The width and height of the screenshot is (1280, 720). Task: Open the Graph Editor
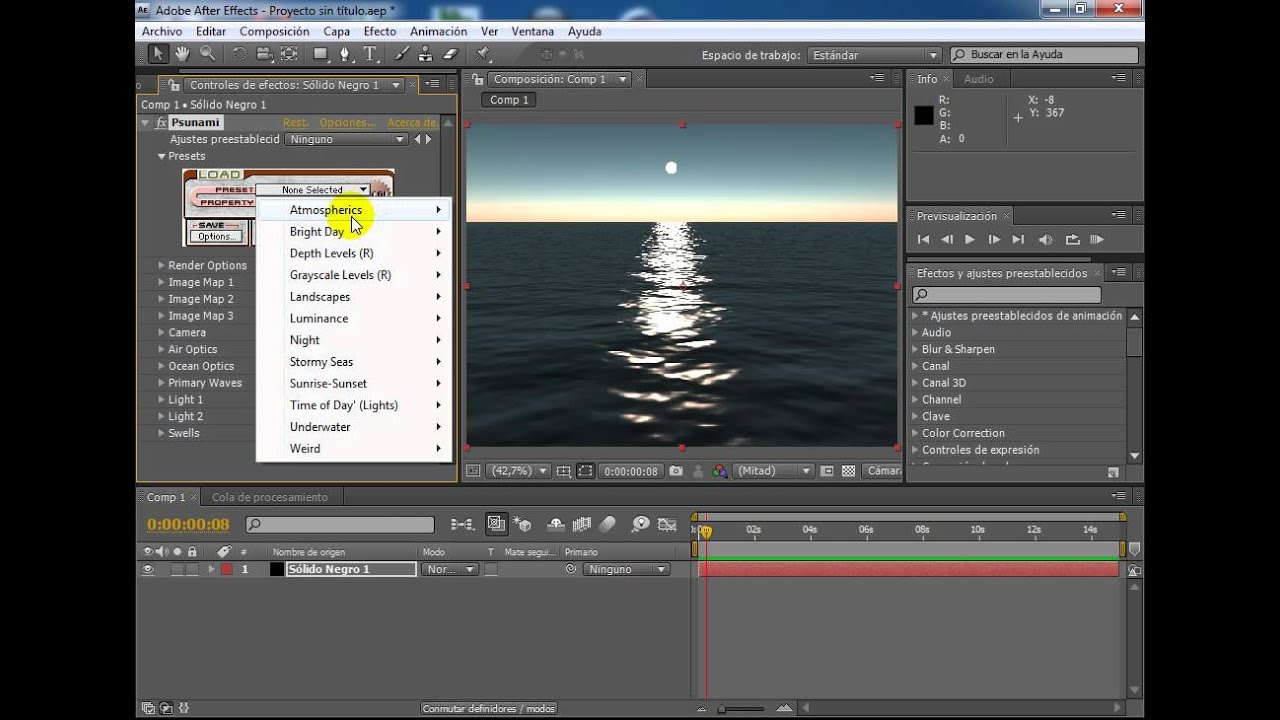tap(668, 524)
